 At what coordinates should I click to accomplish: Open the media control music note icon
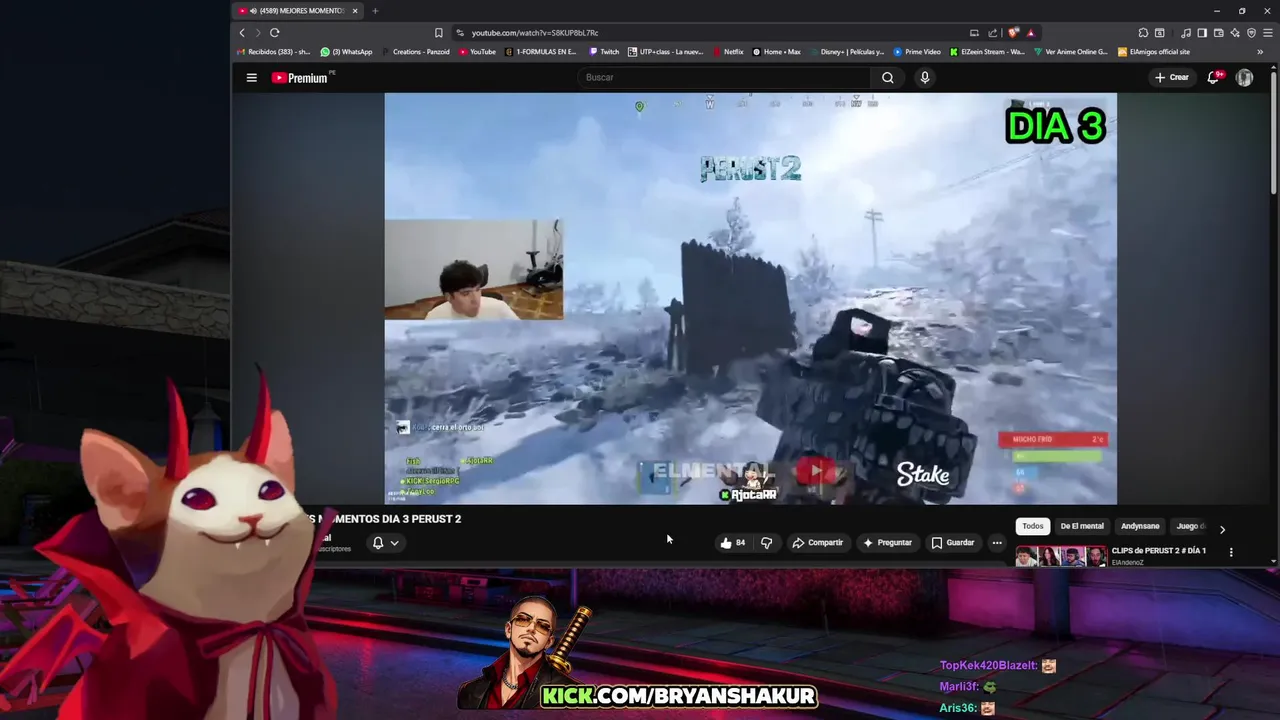(x=1186, y=33)
